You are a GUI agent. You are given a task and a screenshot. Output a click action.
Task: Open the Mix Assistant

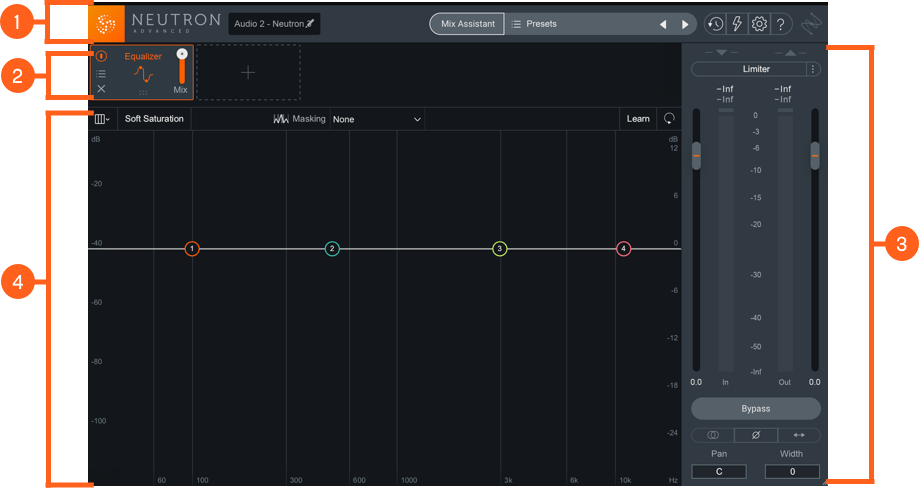(x=467, y=24)
